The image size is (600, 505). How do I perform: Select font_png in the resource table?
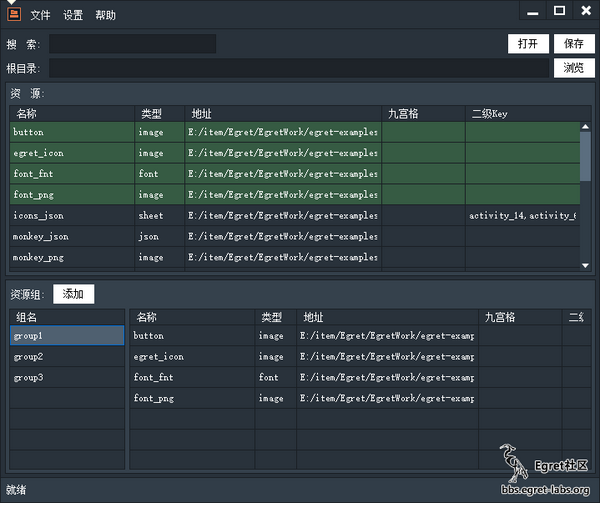tap(295, 195)
